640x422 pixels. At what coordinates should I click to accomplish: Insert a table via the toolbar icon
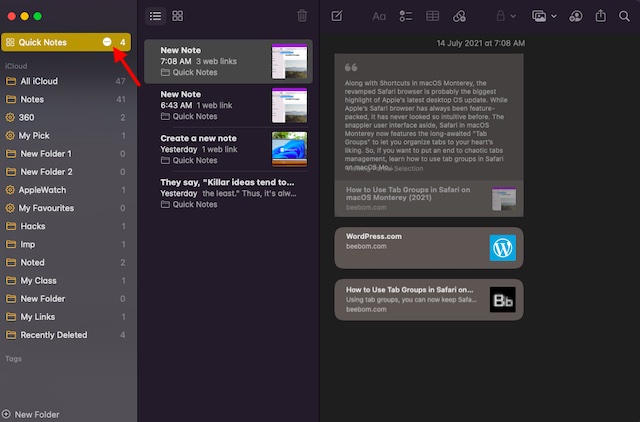(433, 16)
